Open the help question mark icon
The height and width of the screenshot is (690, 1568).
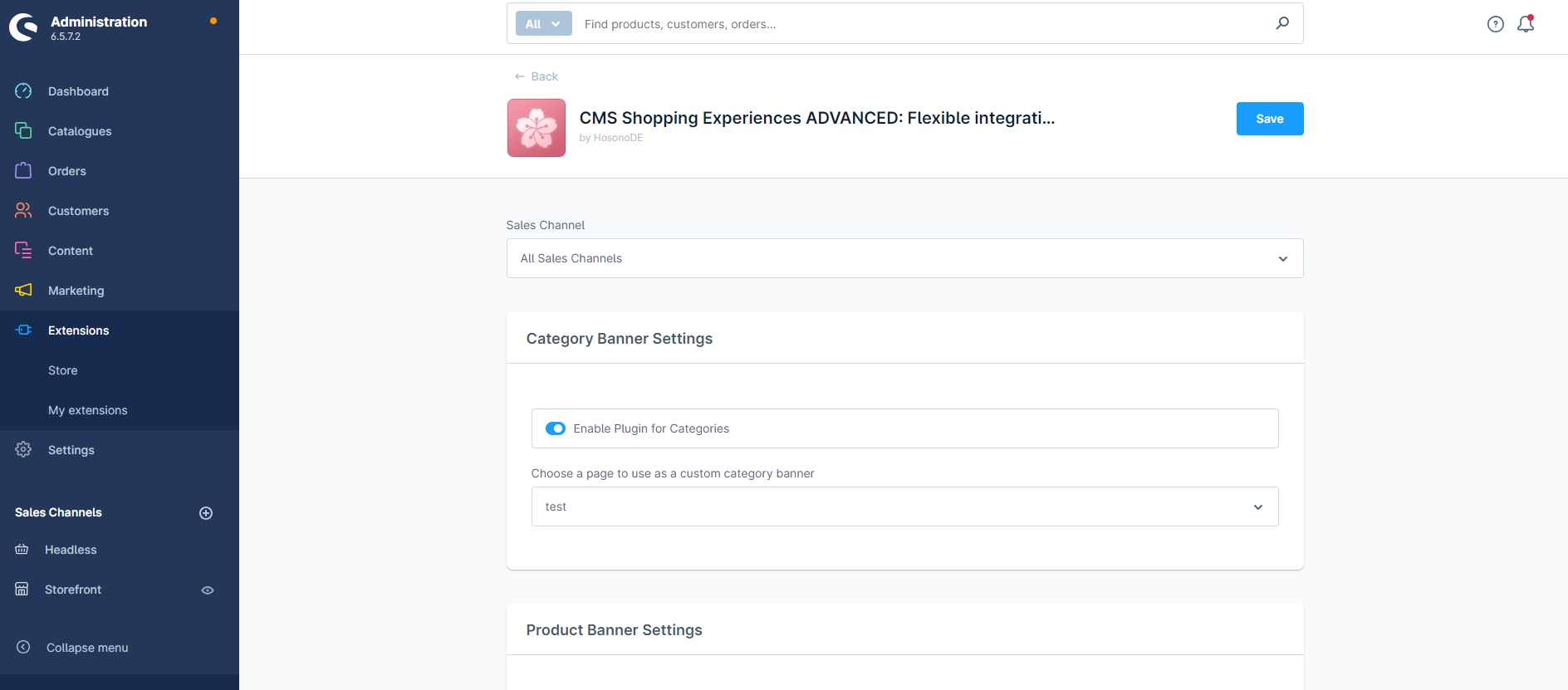1495,24
